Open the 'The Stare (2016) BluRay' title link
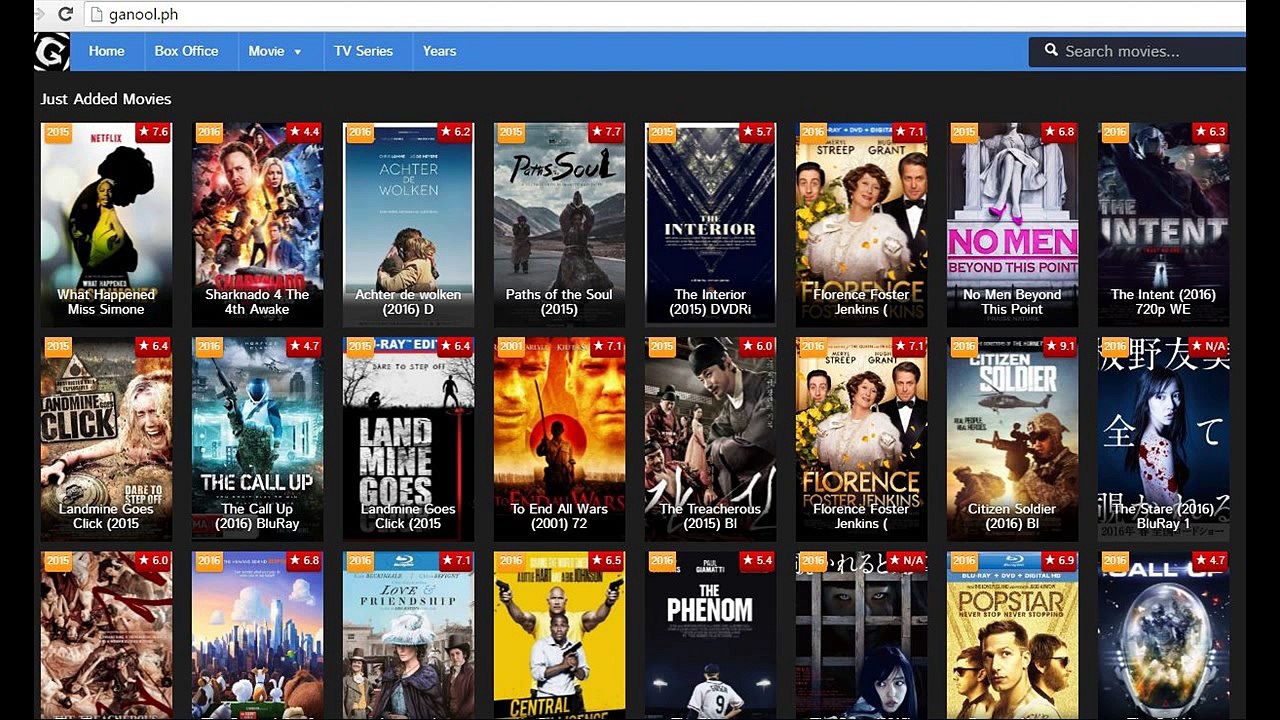The width and height of the screenshot is (1280, 720). (1163, 516)
